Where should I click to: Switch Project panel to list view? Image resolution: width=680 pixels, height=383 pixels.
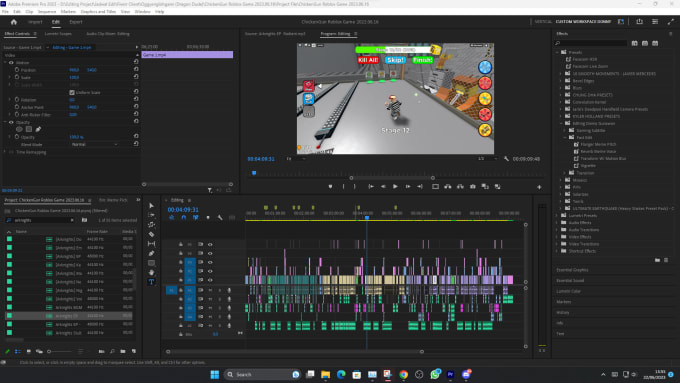(x=18, y=351)
